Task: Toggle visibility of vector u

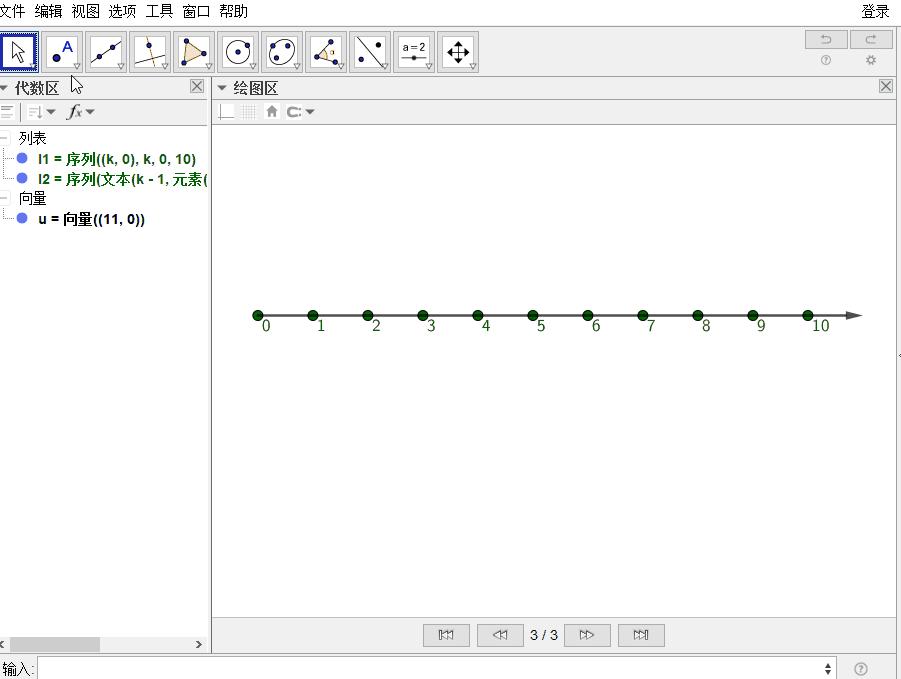Action: pyautogui.click(x=22, y=218)
